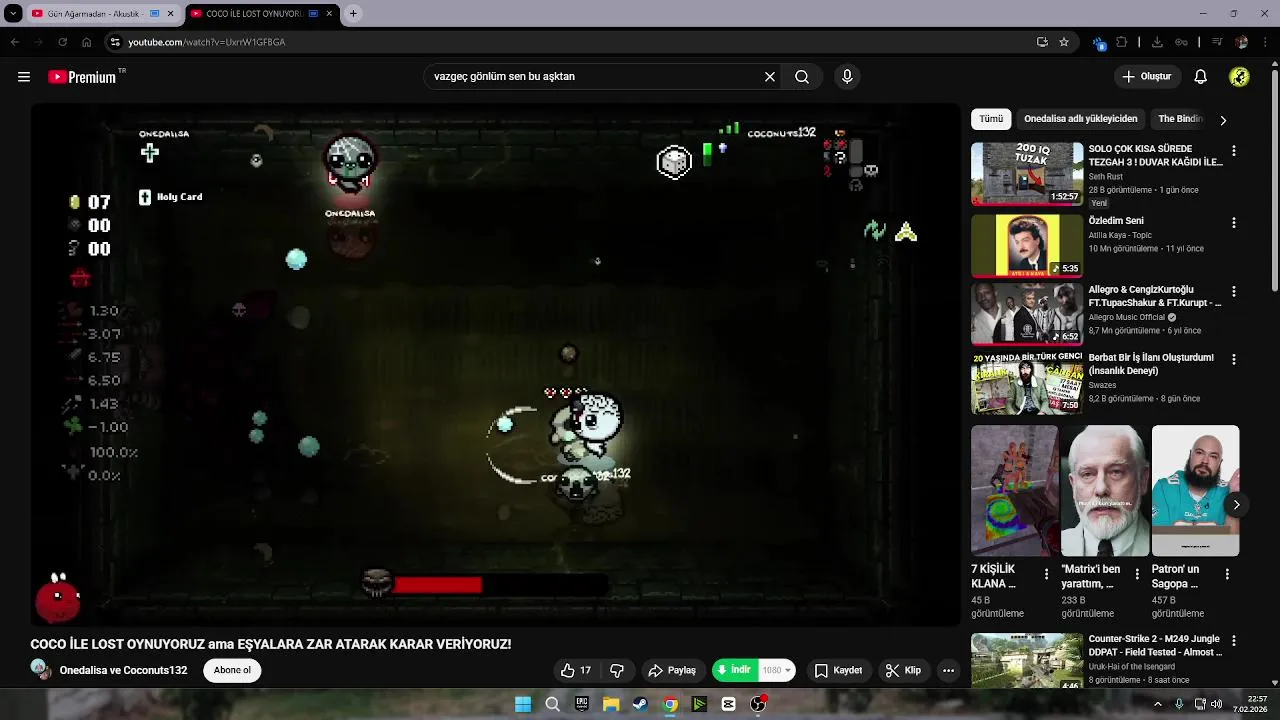Reload the page
The width and height of the screenshot is (1280, 720).
(62, 42)
